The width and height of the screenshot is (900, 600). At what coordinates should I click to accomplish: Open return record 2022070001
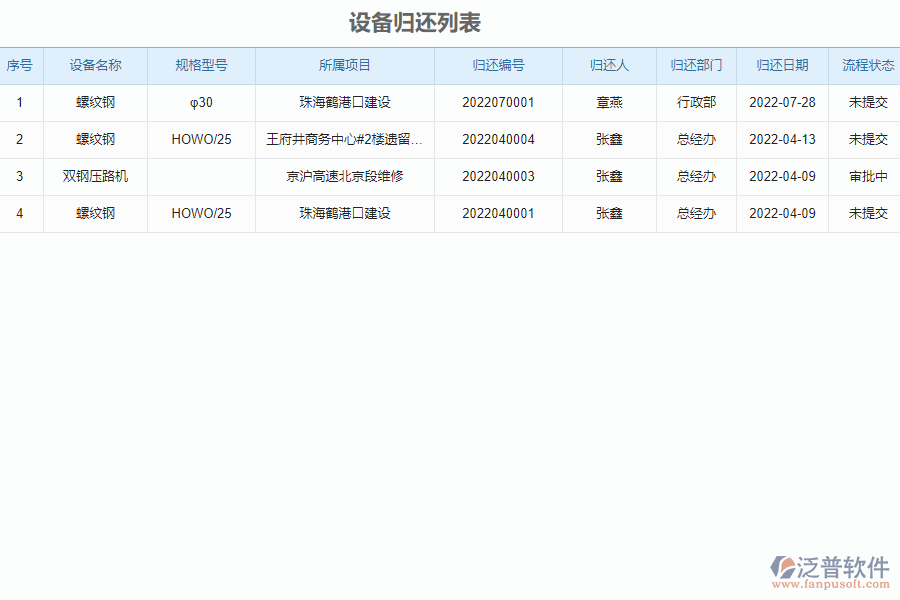coord(498,102)
